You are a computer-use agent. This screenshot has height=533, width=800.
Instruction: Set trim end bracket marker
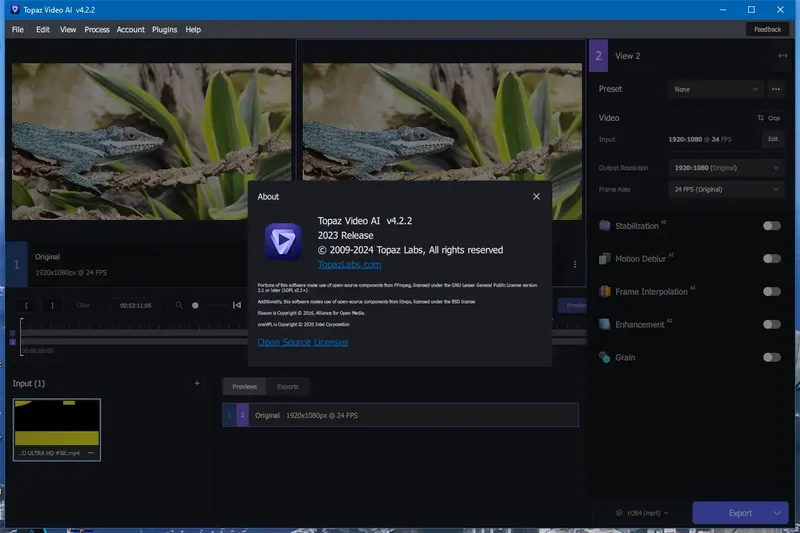[x=52, y=306]
